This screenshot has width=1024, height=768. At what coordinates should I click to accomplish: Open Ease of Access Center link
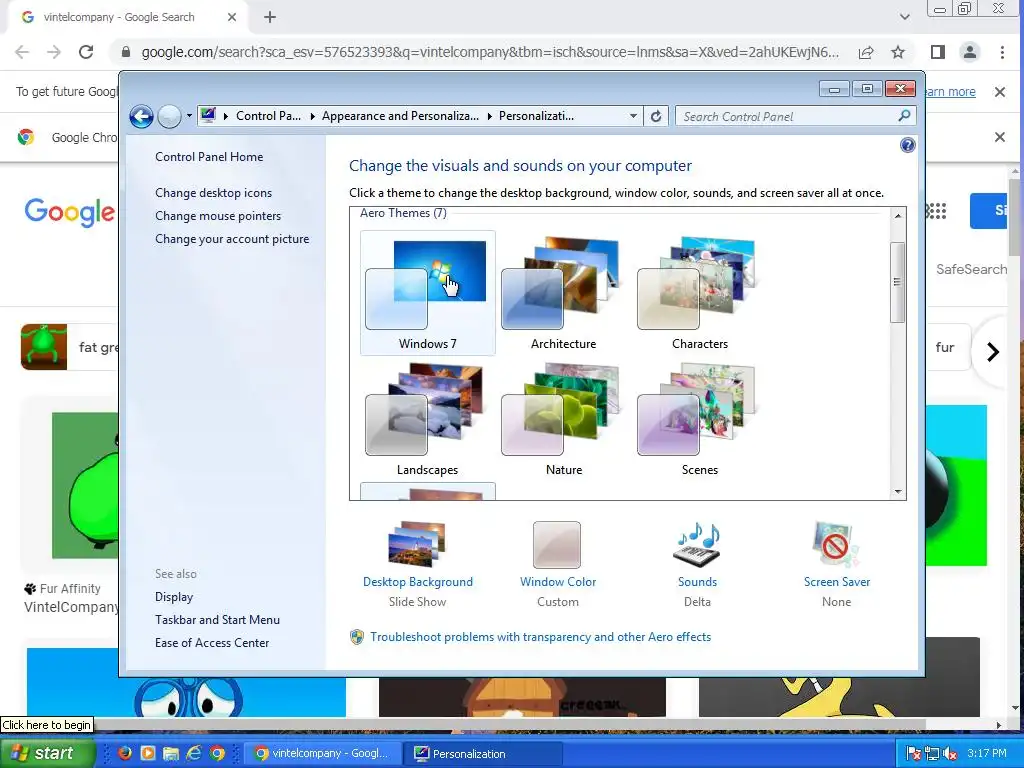[x=212, y=643]
